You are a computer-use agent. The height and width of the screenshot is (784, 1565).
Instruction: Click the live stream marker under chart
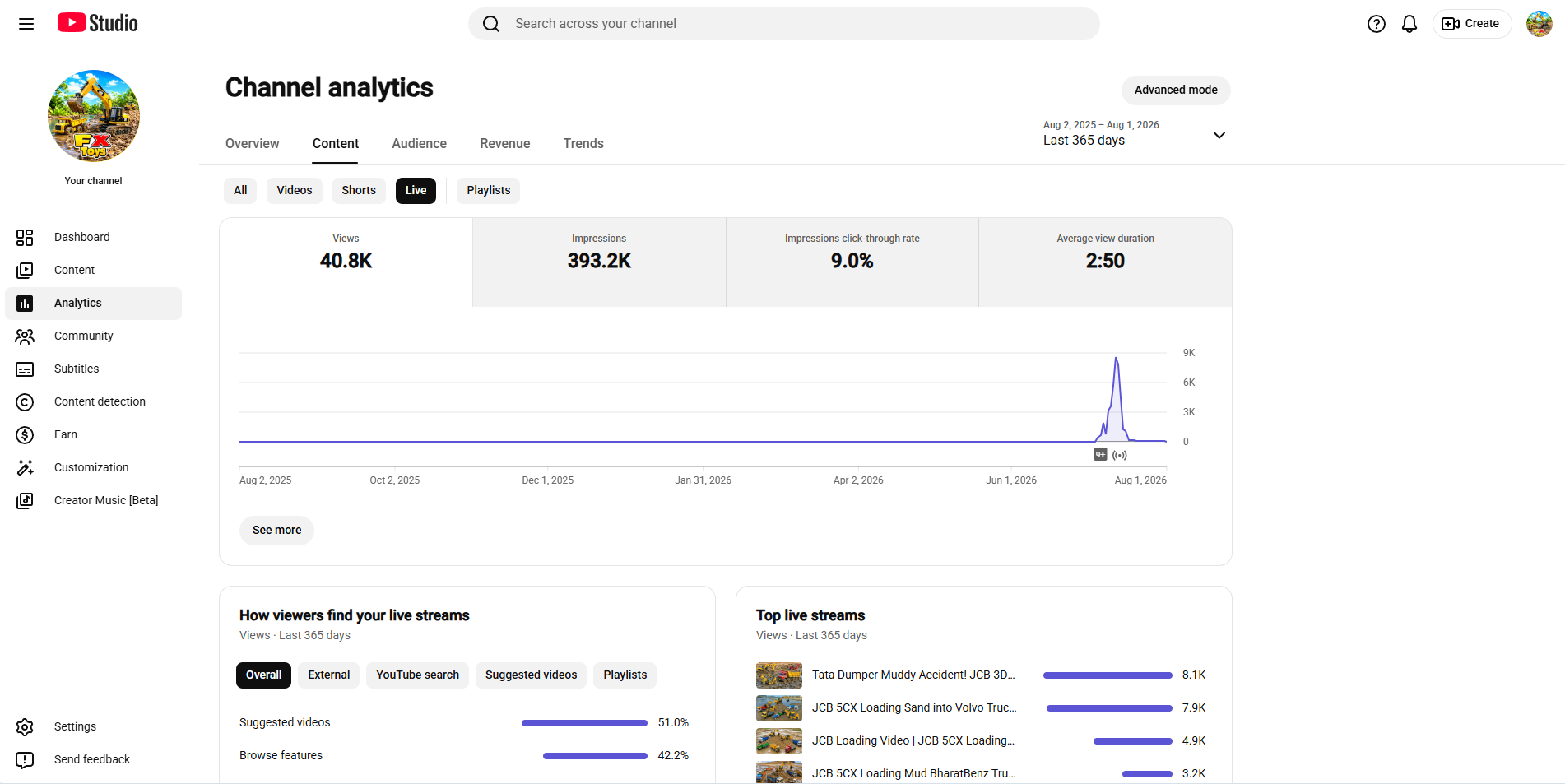click(1120, 455)
